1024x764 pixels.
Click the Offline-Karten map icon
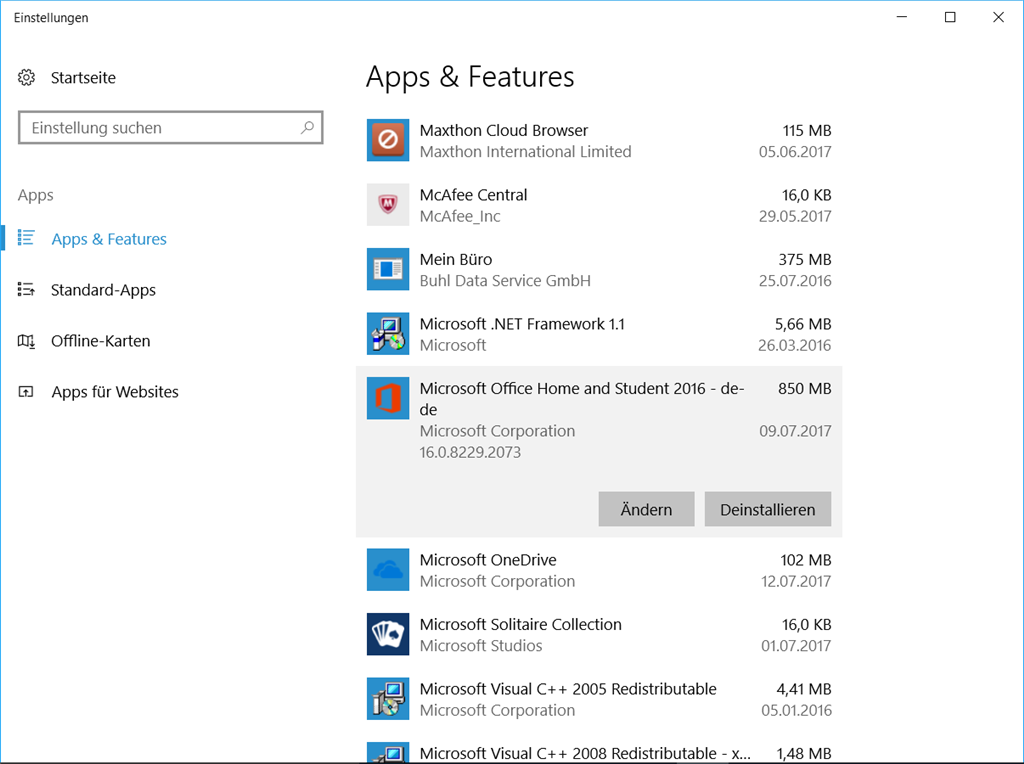tap(26, 341)
